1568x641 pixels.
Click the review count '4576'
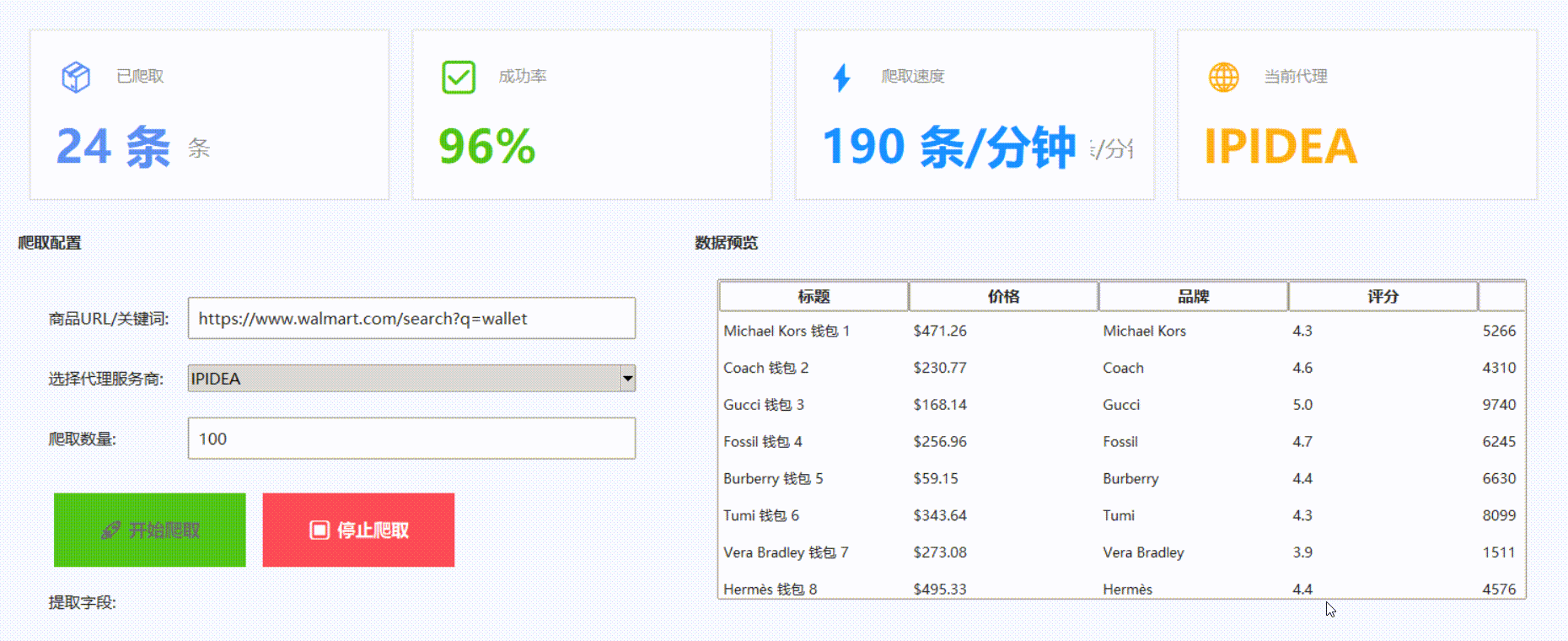[x=1499, y=589]
